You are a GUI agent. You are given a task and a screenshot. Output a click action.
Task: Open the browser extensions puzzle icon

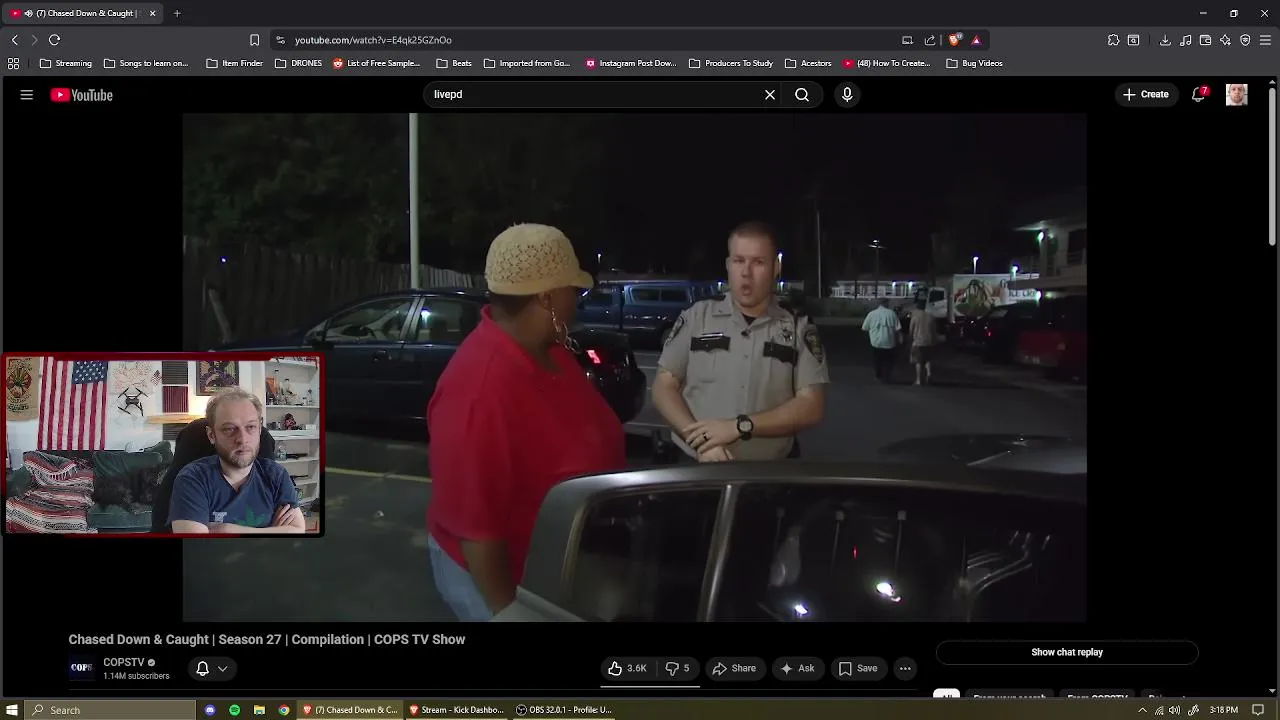pyautogui.click(x=1113, y=40)
